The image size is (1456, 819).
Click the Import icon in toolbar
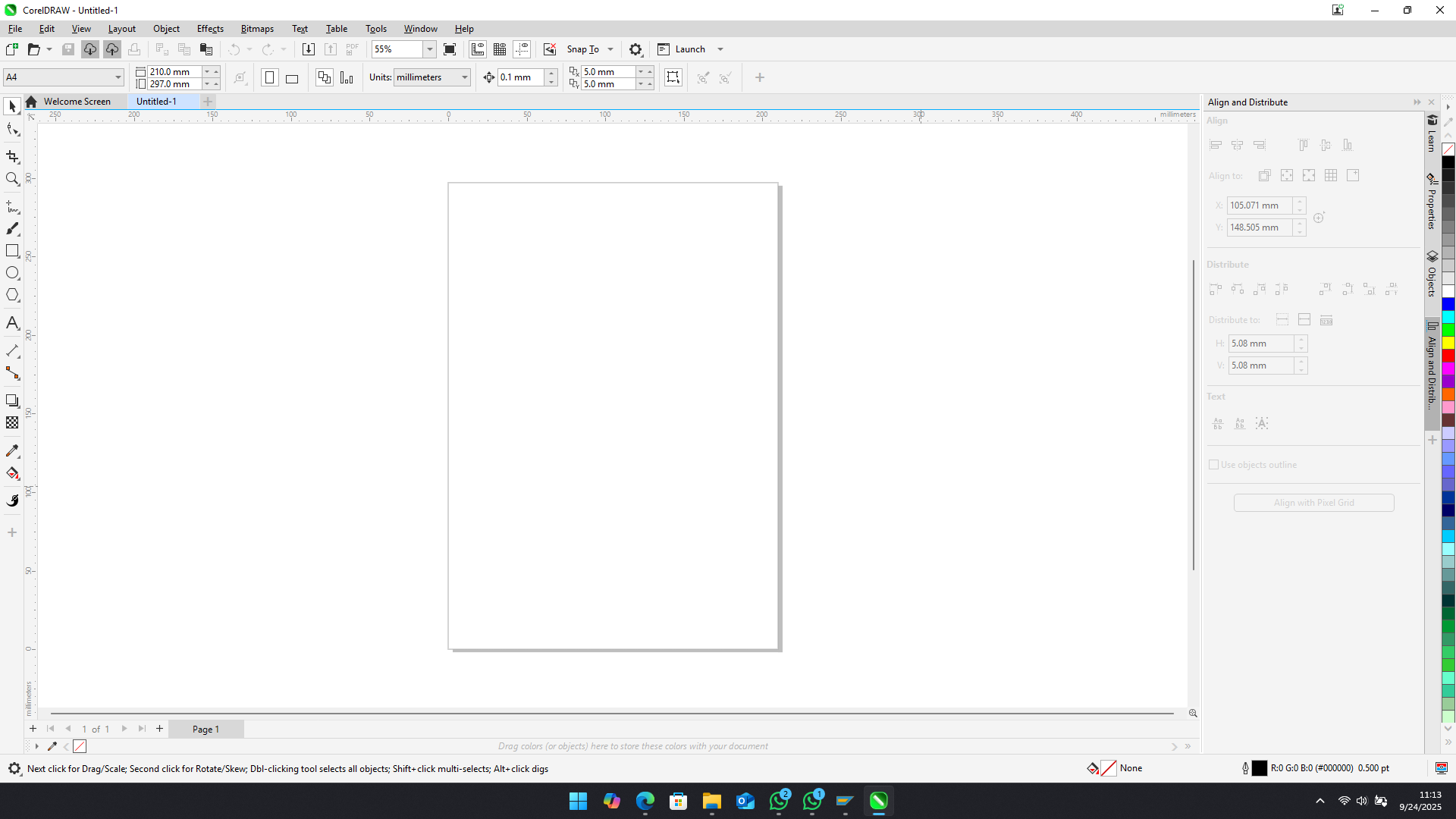click(x=308, y=49)
